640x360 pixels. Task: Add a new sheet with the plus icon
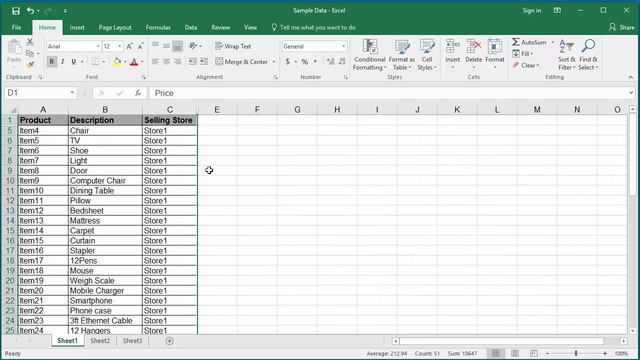169,341
